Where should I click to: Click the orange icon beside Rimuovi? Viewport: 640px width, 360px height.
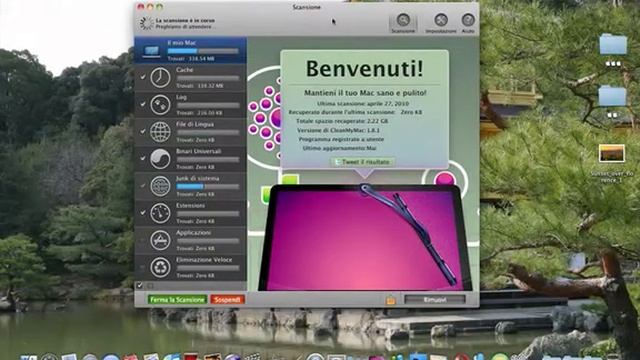click(391, 300)
